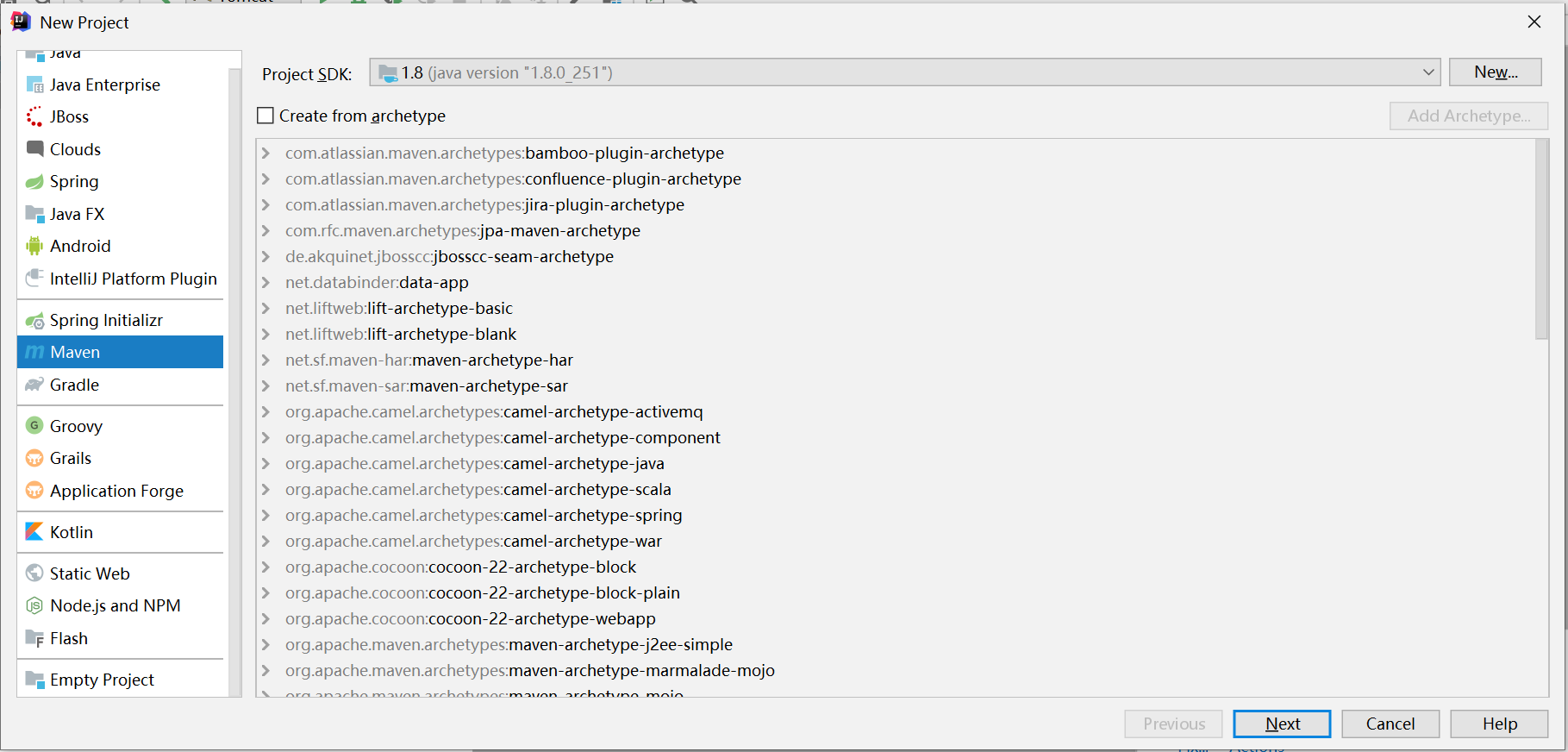This screenshot has height=752, width=1568.
Task: Select the jpa-maven-archetype row
Action: tap(896, 230)
